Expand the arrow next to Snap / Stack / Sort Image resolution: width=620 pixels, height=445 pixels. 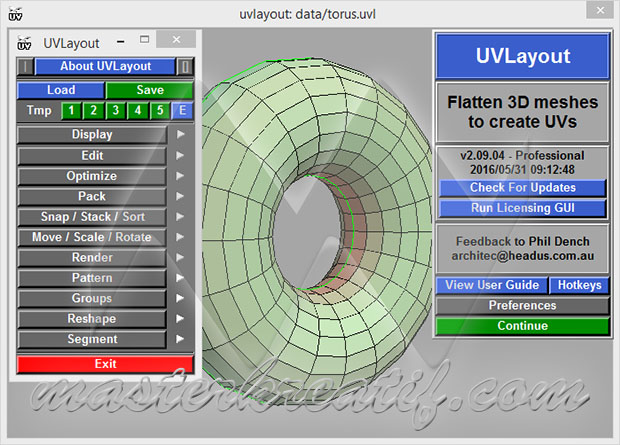tap(180, 217)
